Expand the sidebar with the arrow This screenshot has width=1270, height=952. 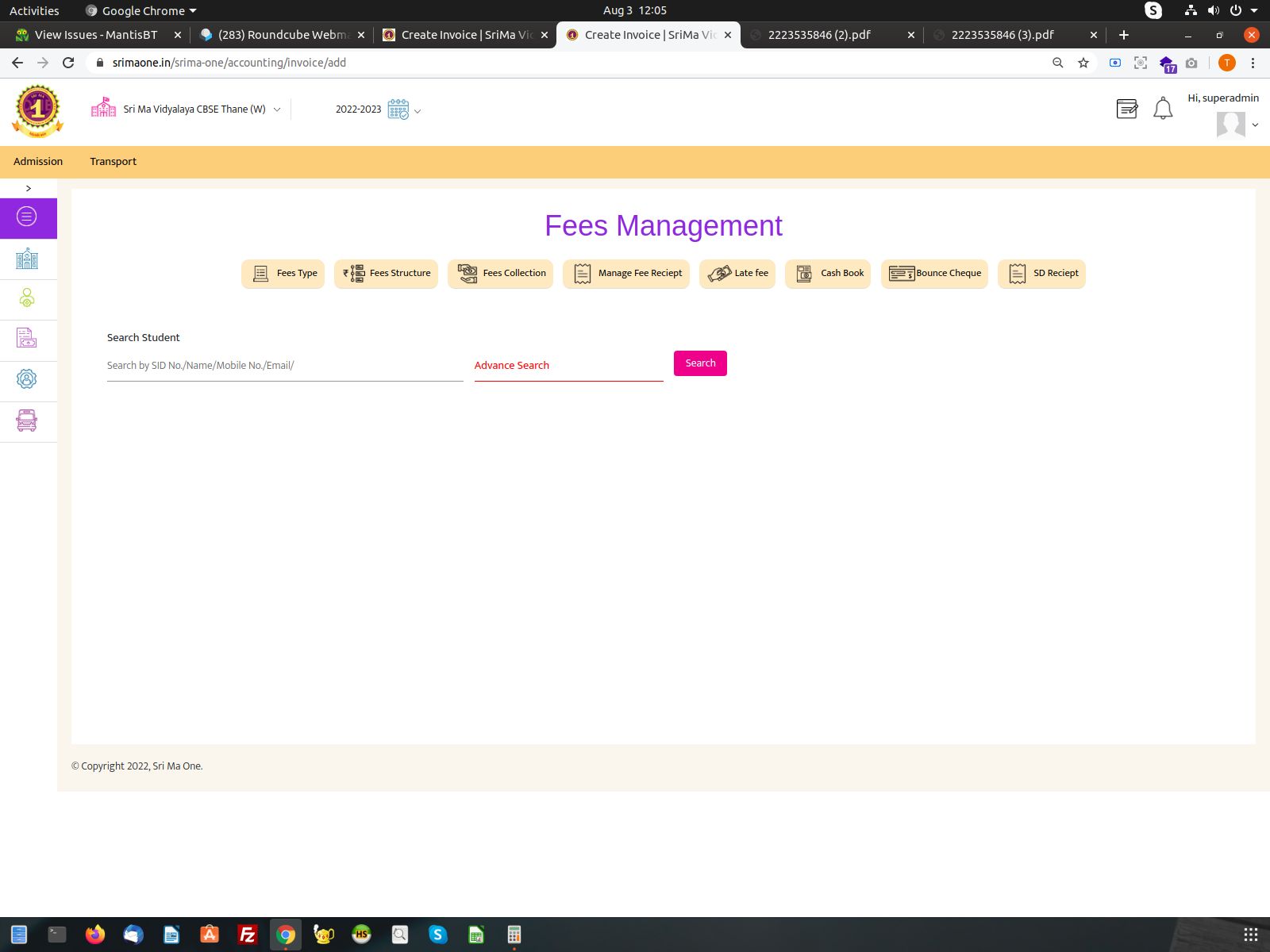pyautogui.click(x=29, y=188)
